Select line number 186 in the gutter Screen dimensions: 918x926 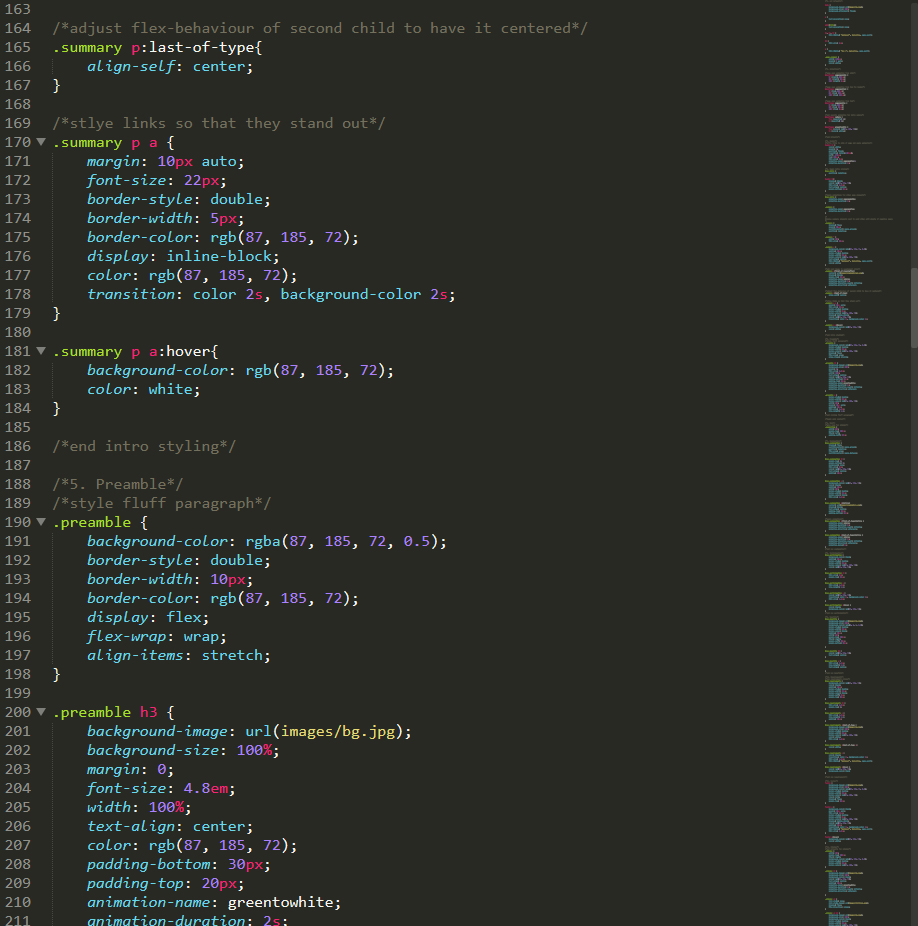pos(18,427)
